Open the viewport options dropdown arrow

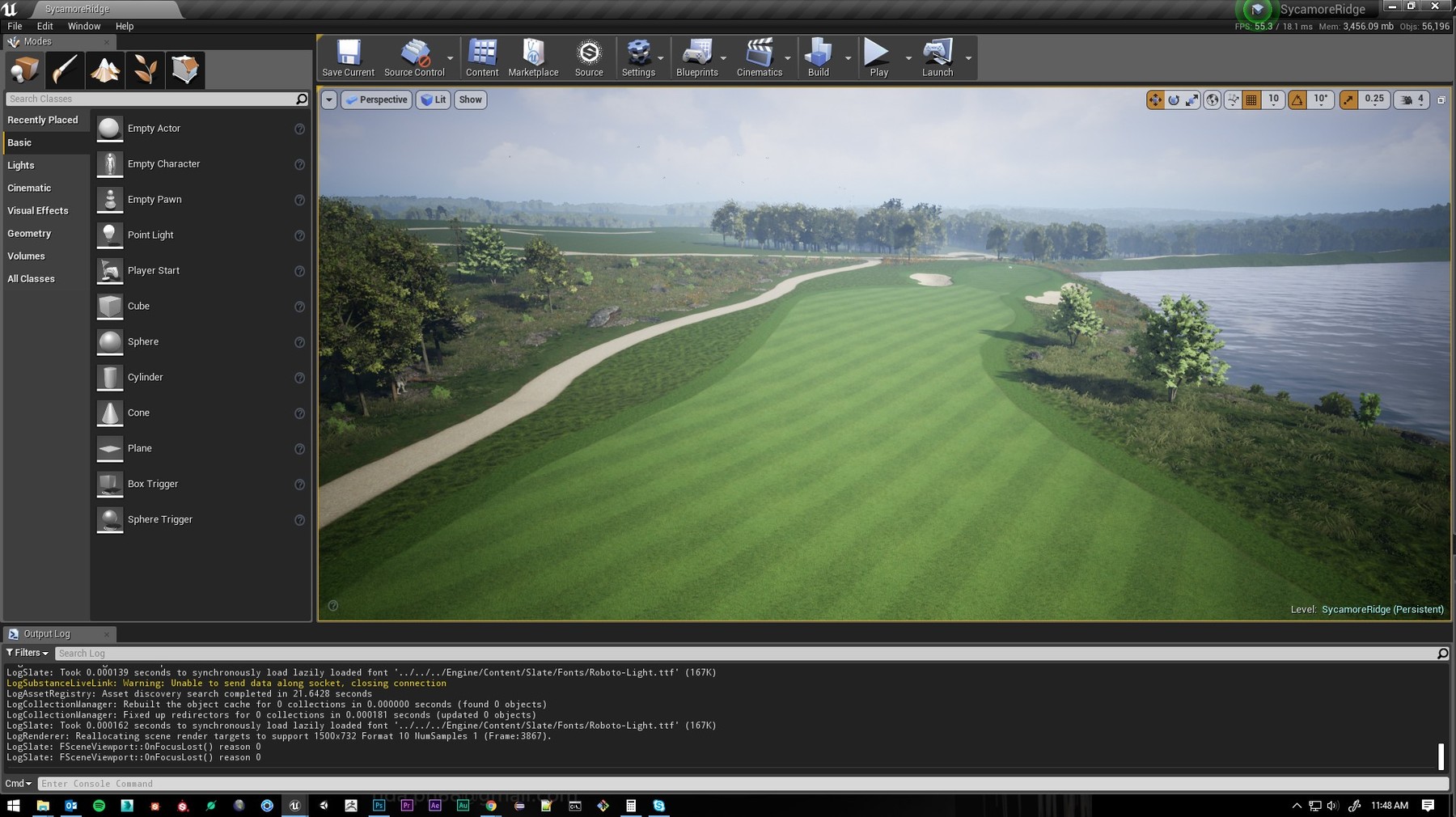point(328,99)
